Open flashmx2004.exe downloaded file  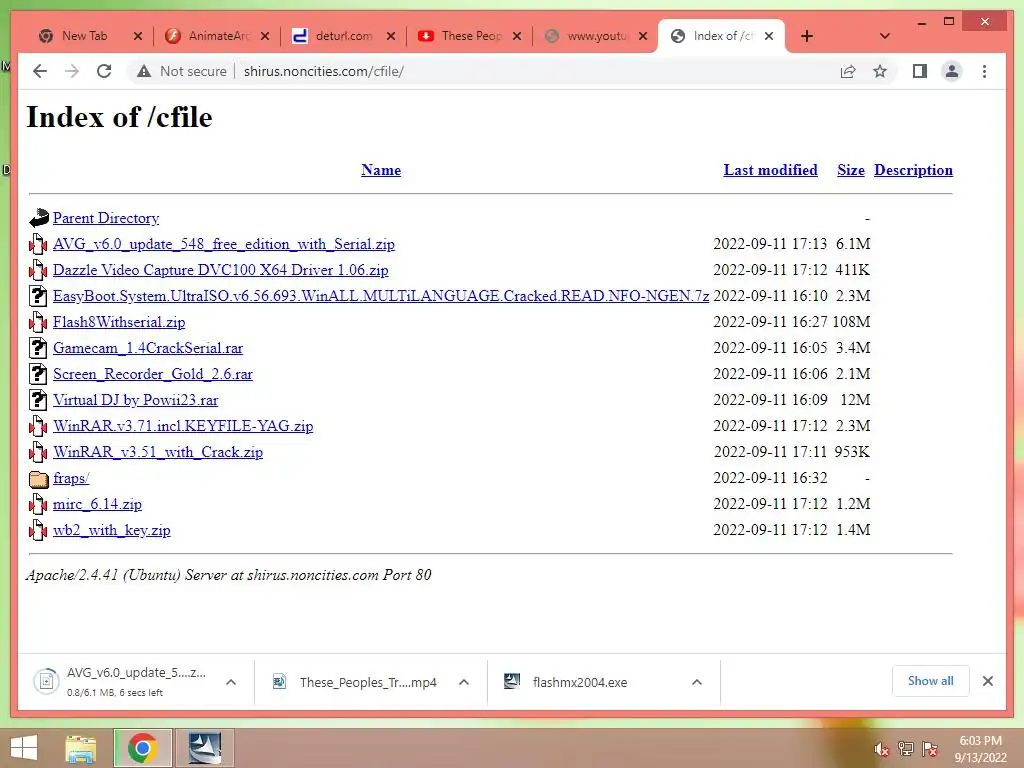point(567,682)
